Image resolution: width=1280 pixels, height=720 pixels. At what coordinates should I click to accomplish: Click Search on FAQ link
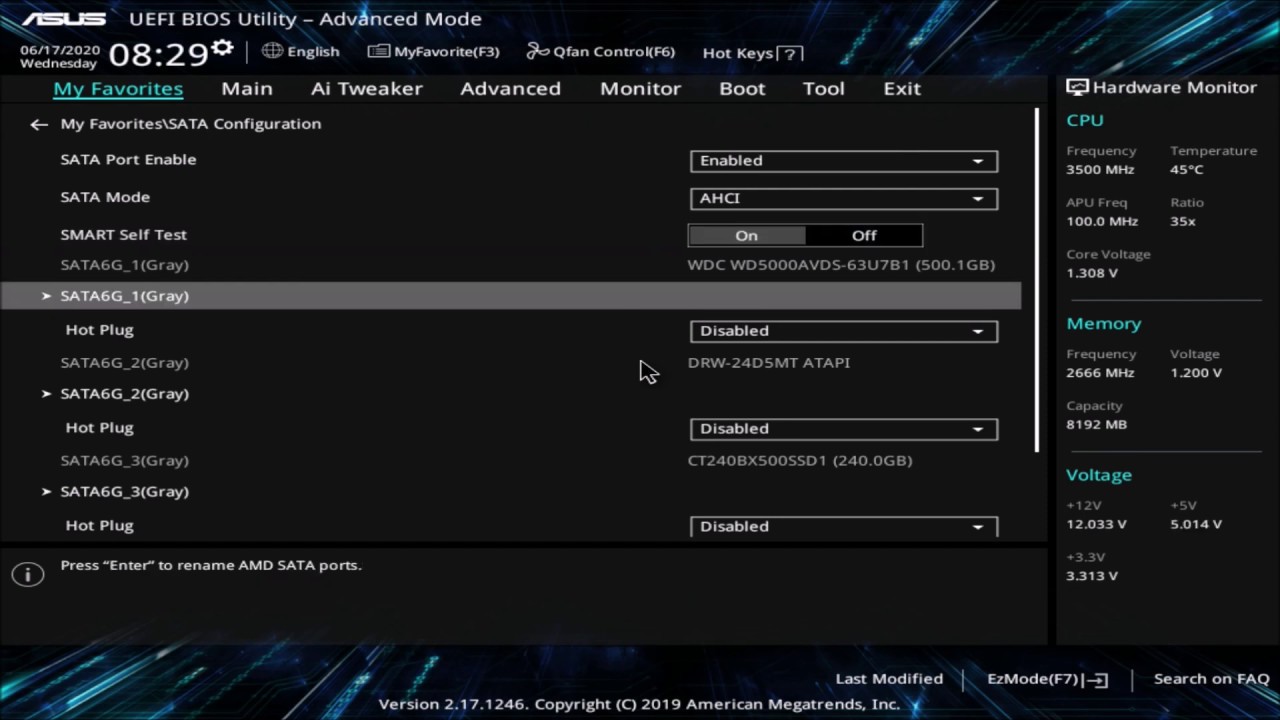coord(1211,679)
